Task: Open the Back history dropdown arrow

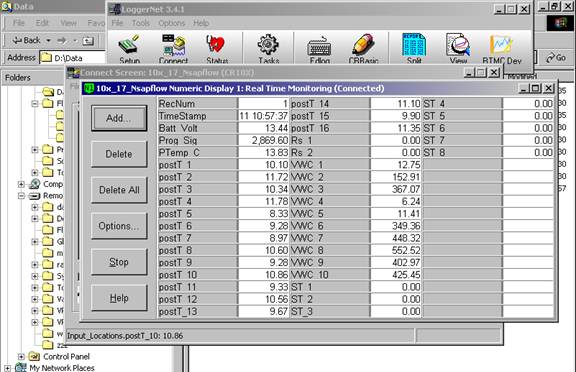Action: click(48, 40)
